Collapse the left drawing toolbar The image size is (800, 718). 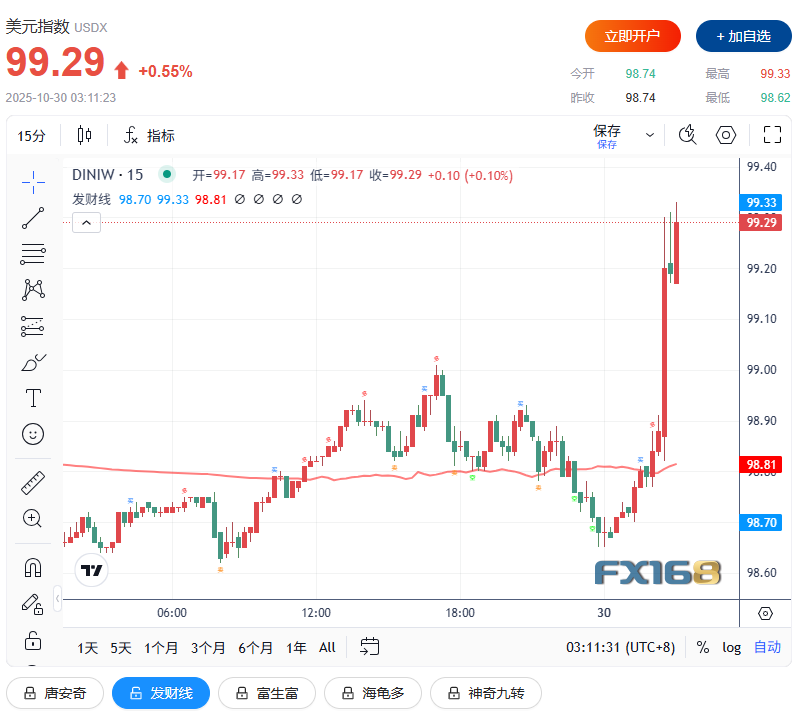57,598
